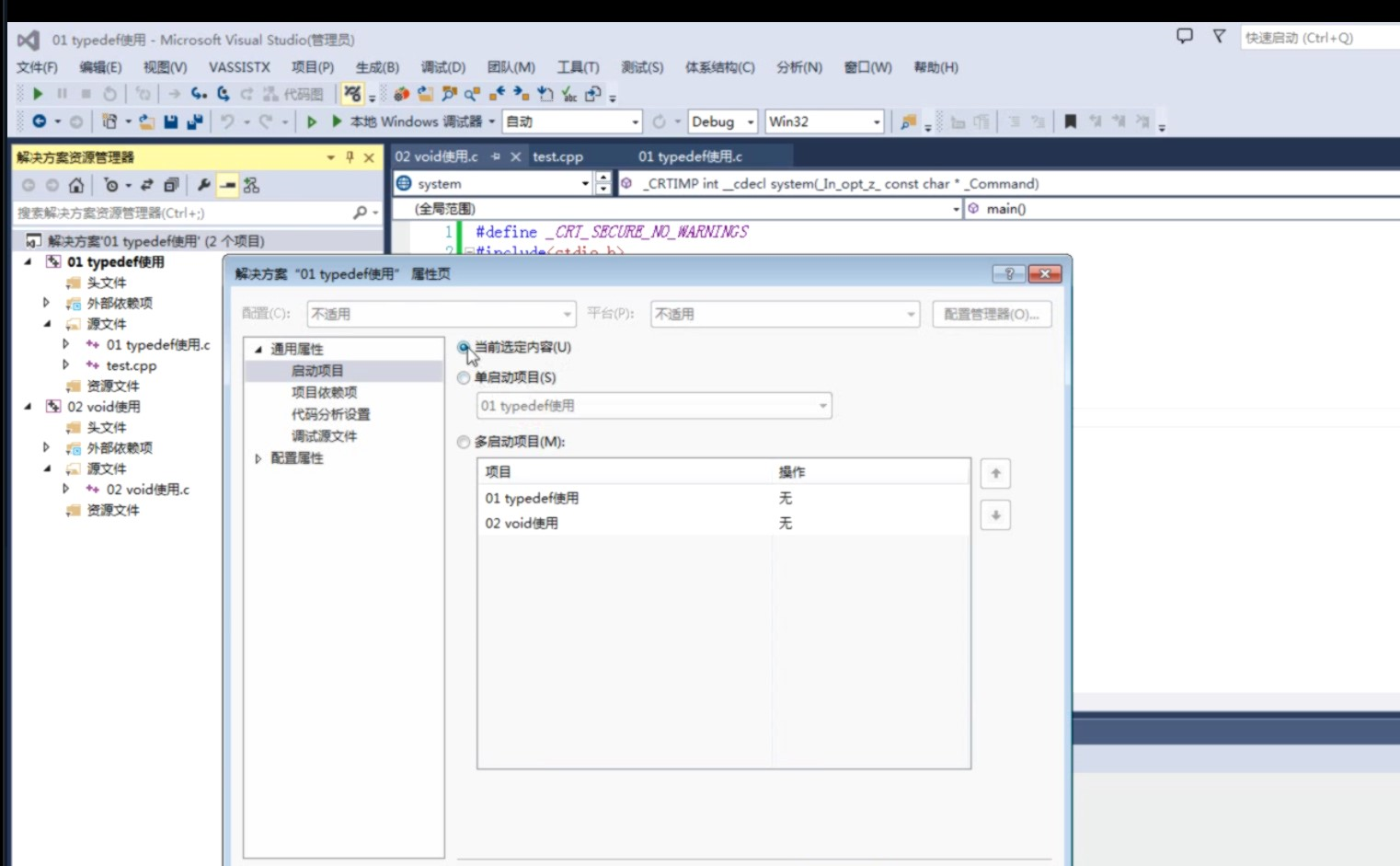Image resolution: width=1400 pixels, height=866 pixels.
Task: Click the New Project toolbar icon
Action: (109, 121)
